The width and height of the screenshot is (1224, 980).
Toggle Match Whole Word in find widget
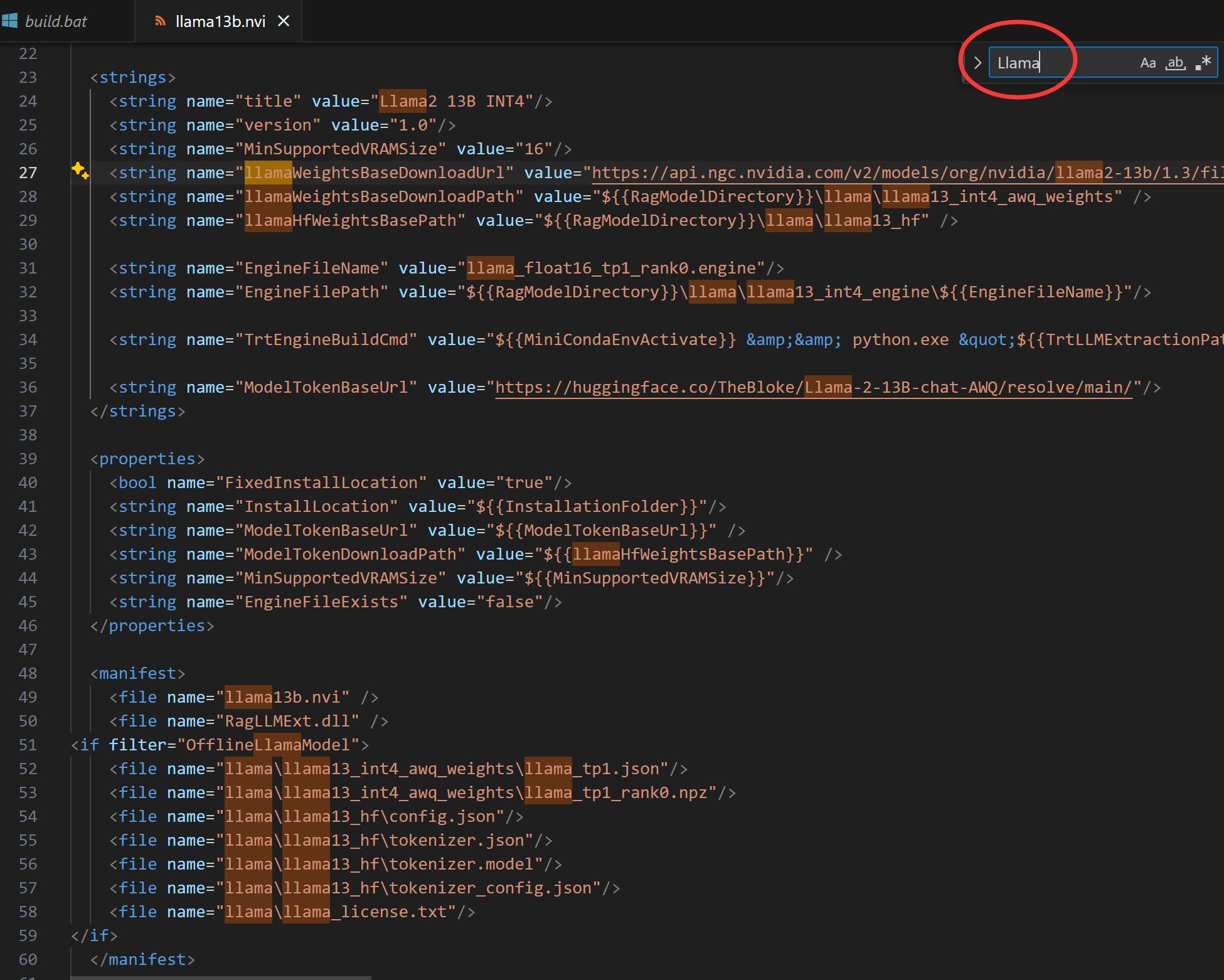[x=1175, y=63]
